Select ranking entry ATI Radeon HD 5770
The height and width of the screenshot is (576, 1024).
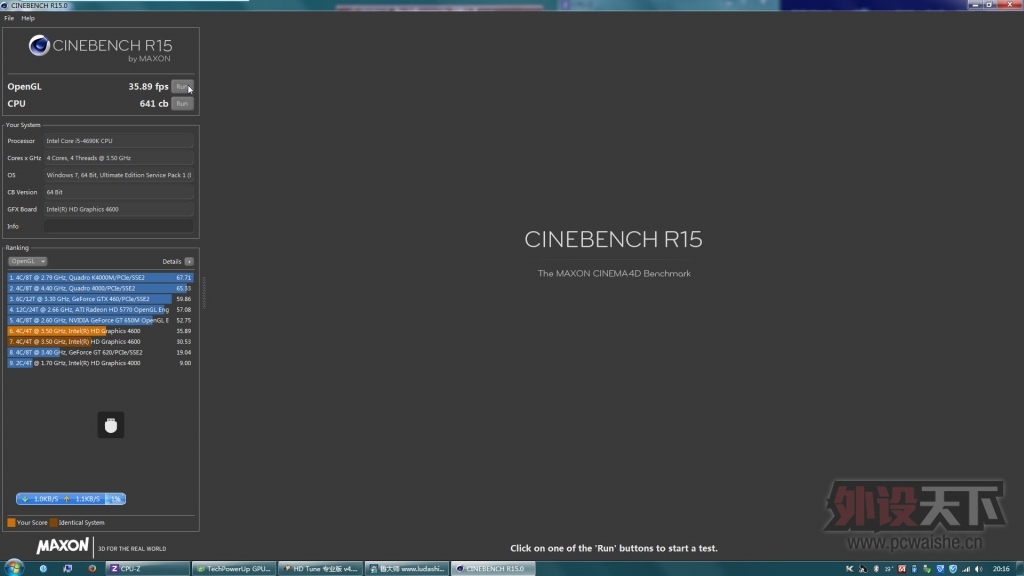(100, 310)
